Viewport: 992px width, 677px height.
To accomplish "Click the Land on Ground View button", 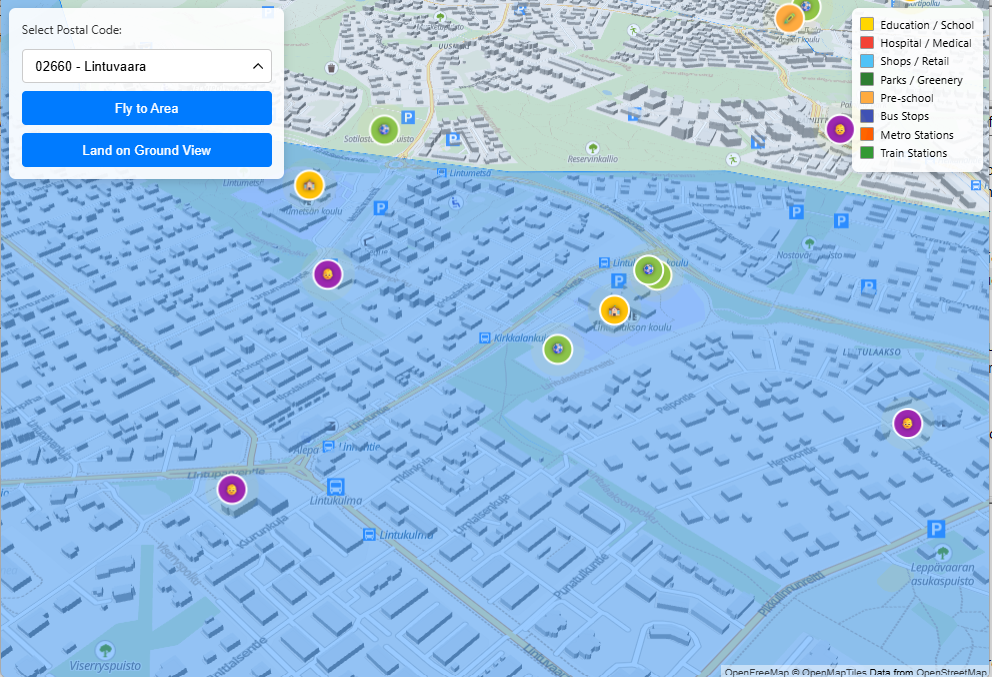I will [147, 150].
